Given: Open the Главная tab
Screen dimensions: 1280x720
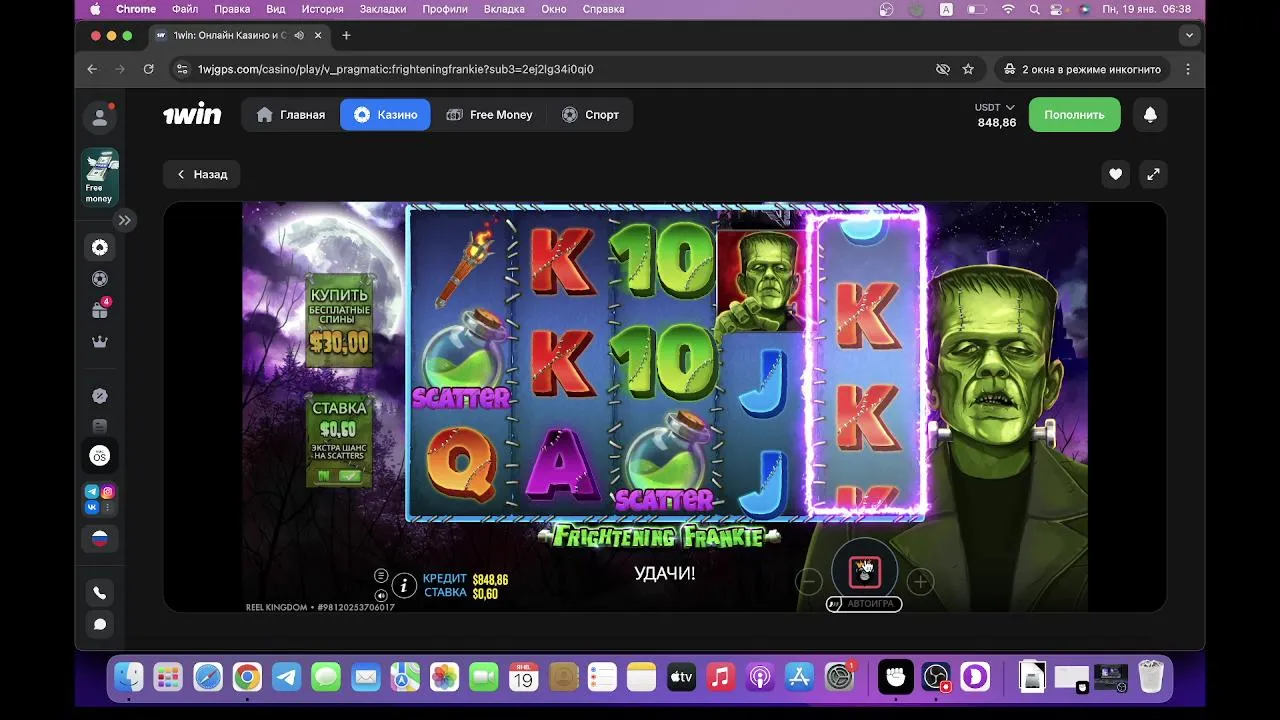Looking at the screenshot, I should point(291,115).
